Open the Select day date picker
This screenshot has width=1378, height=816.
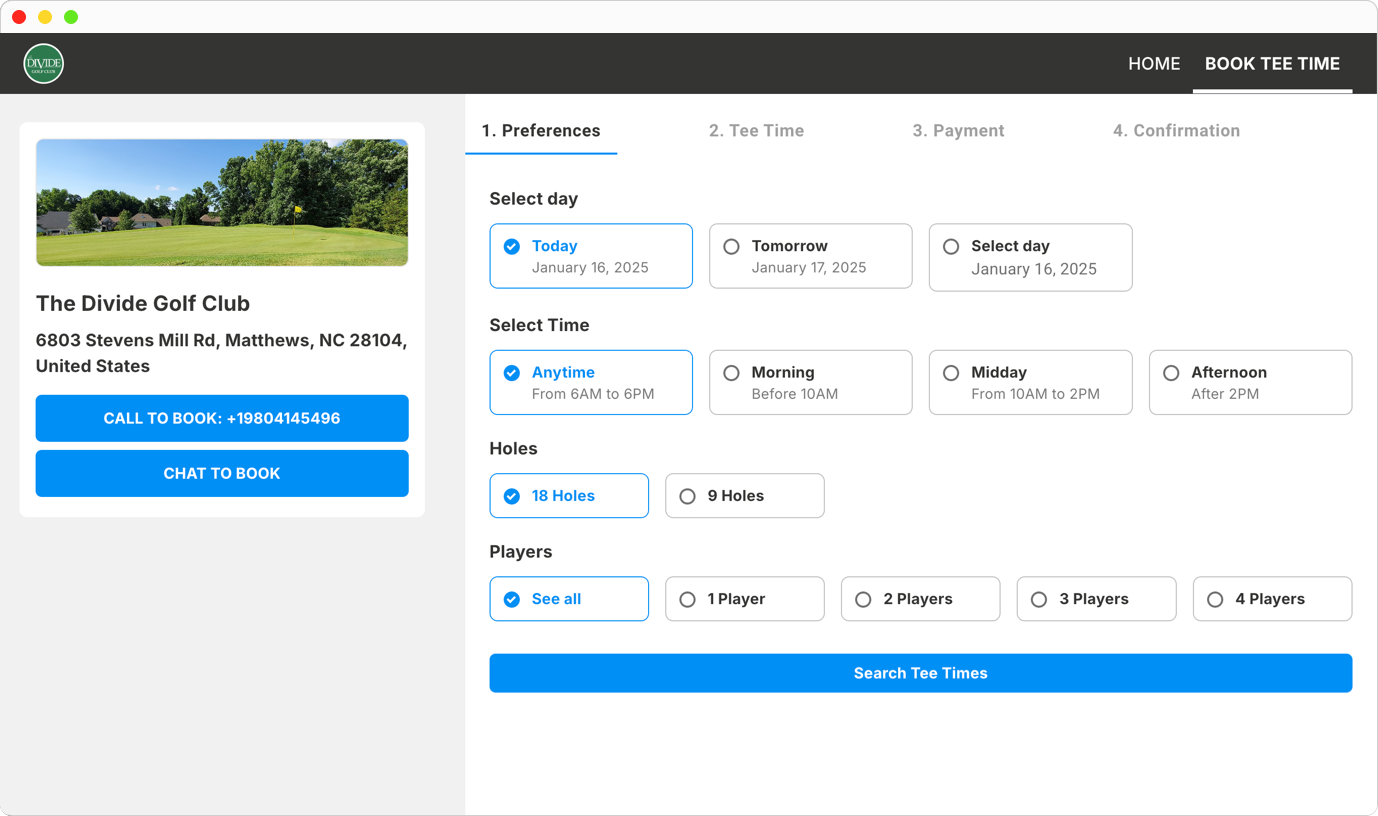click(1030, 257)
